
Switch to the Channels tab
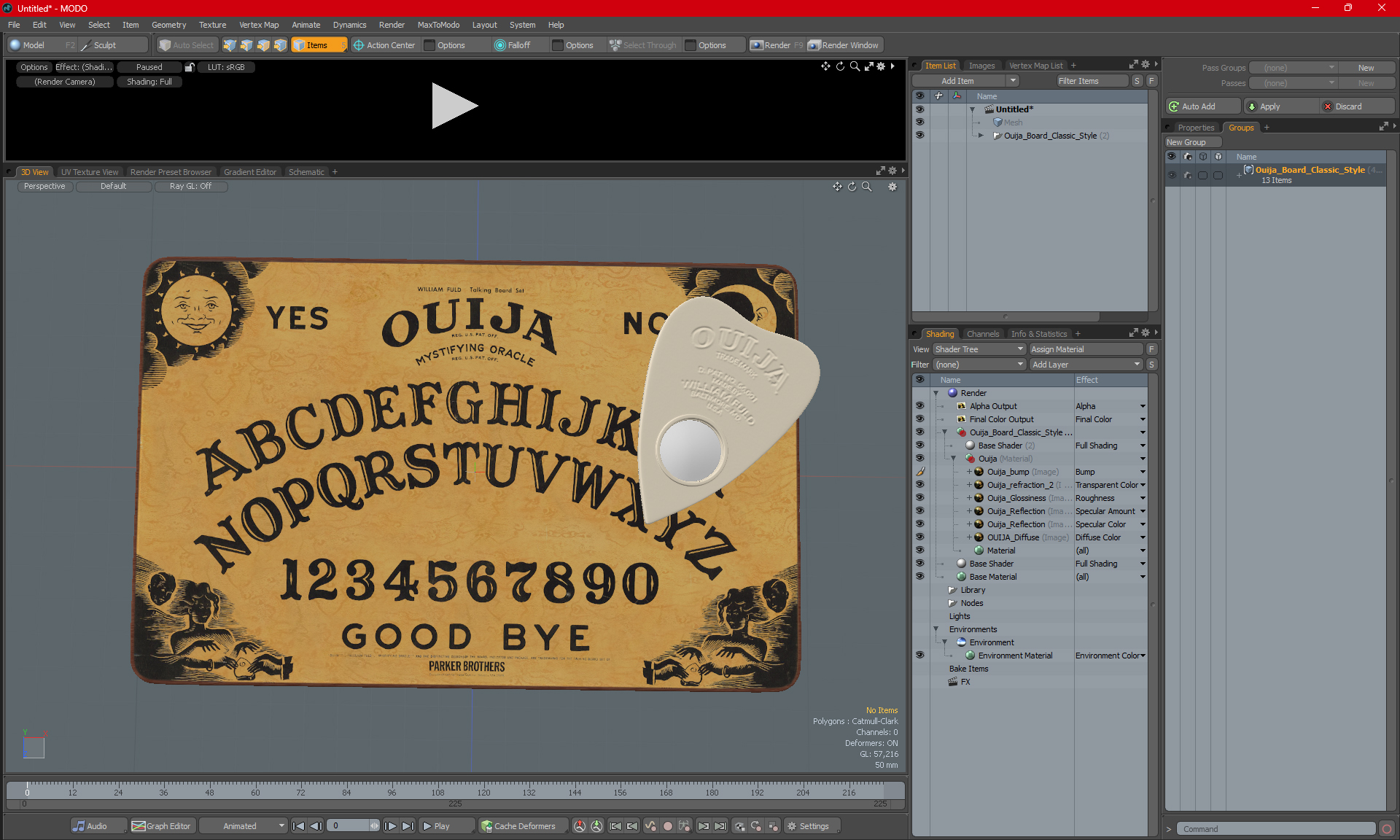983,334
